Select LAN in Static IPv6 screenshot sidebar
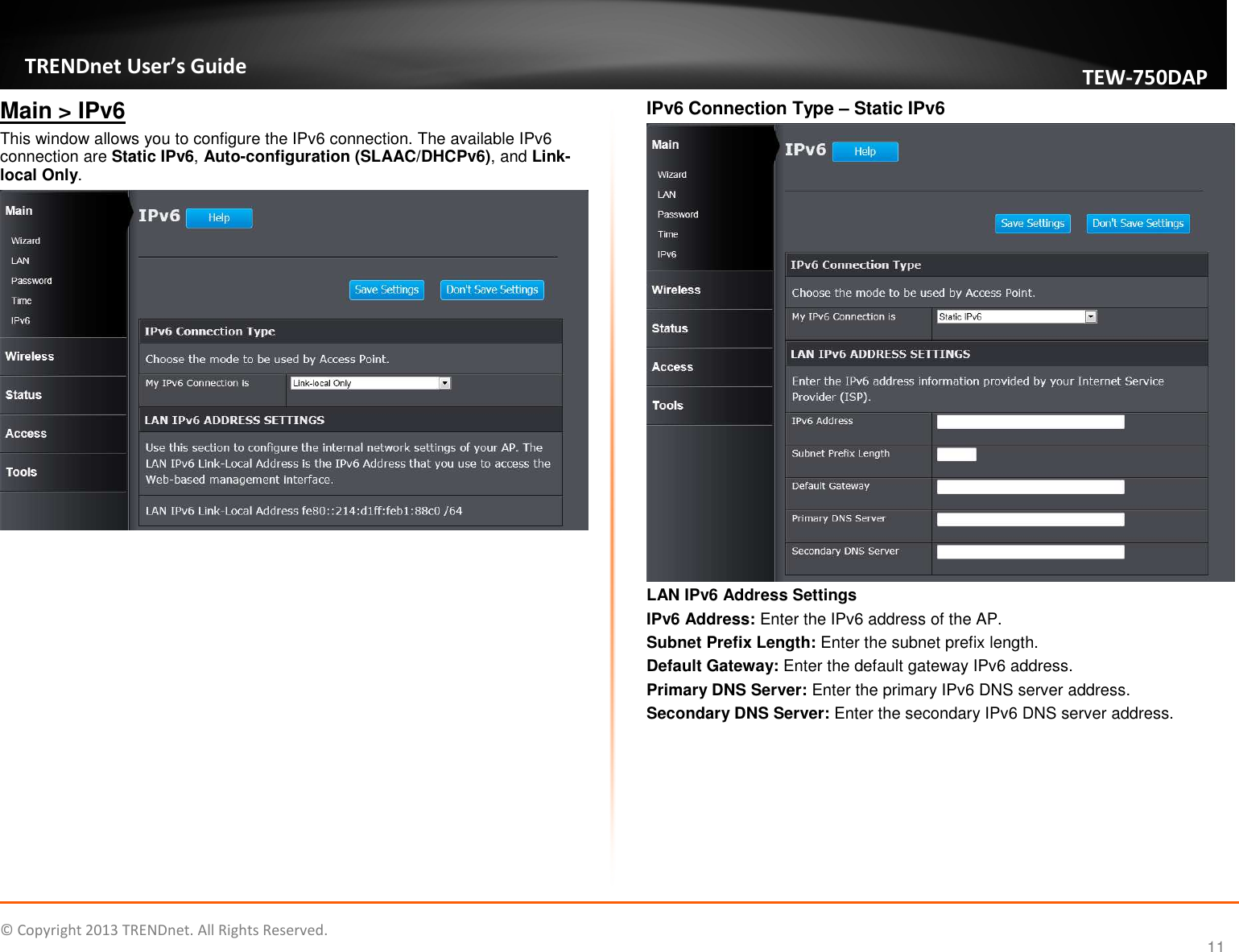The height and width of the screenshot is (952, 1239). (667, 195)
